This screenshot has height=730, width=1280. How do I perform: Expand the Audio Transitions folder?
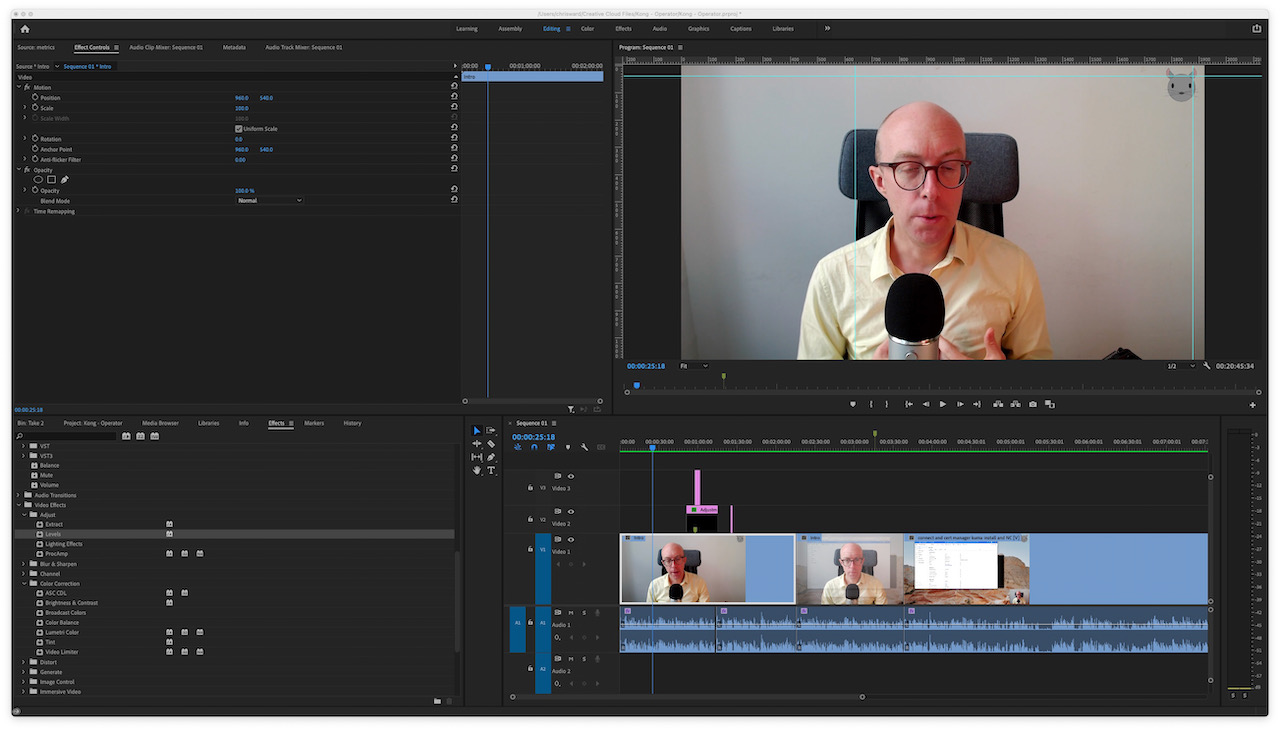point(19,495)
